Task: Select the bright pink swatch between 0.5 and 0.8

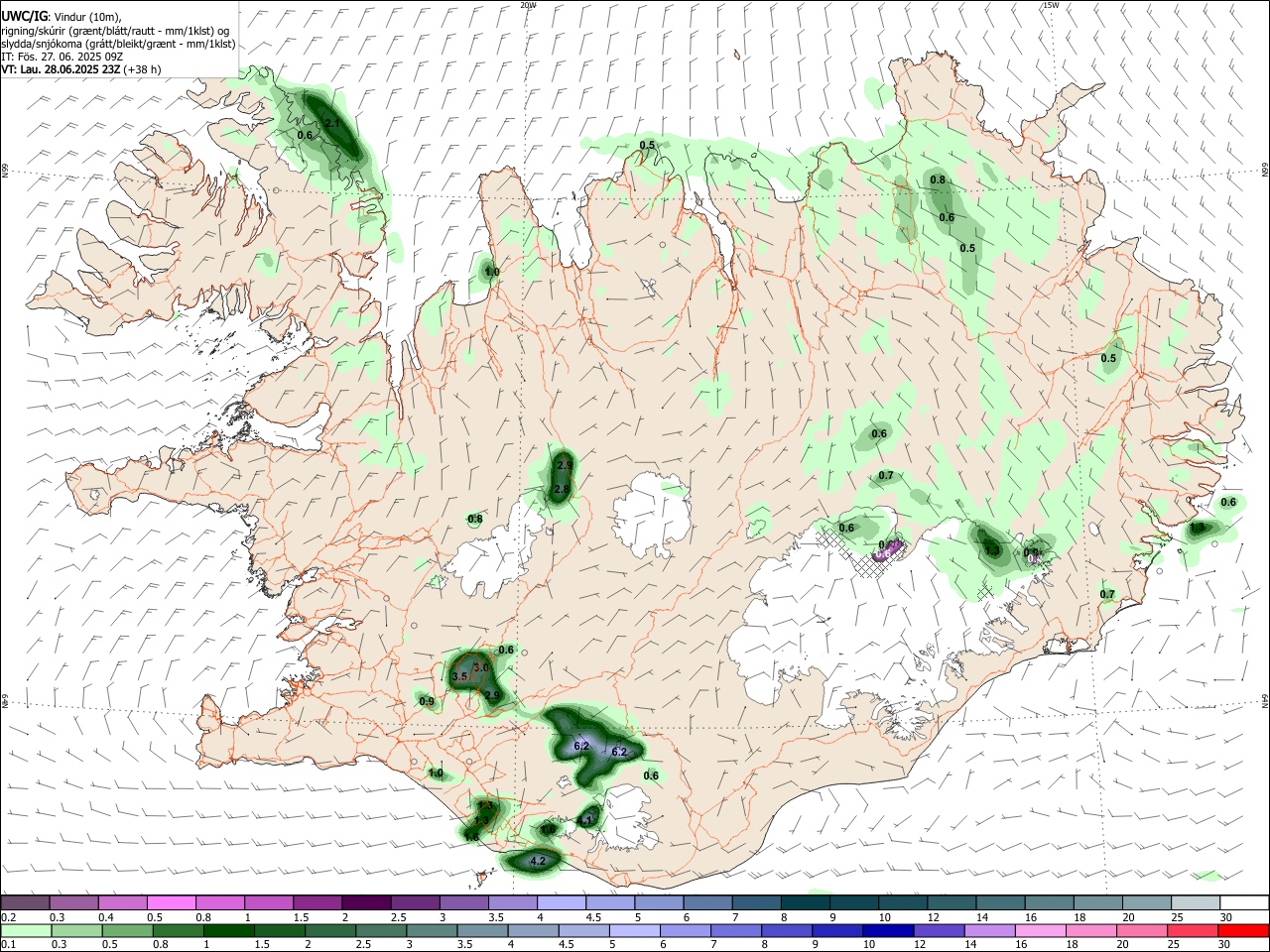Action: point(171,902)
